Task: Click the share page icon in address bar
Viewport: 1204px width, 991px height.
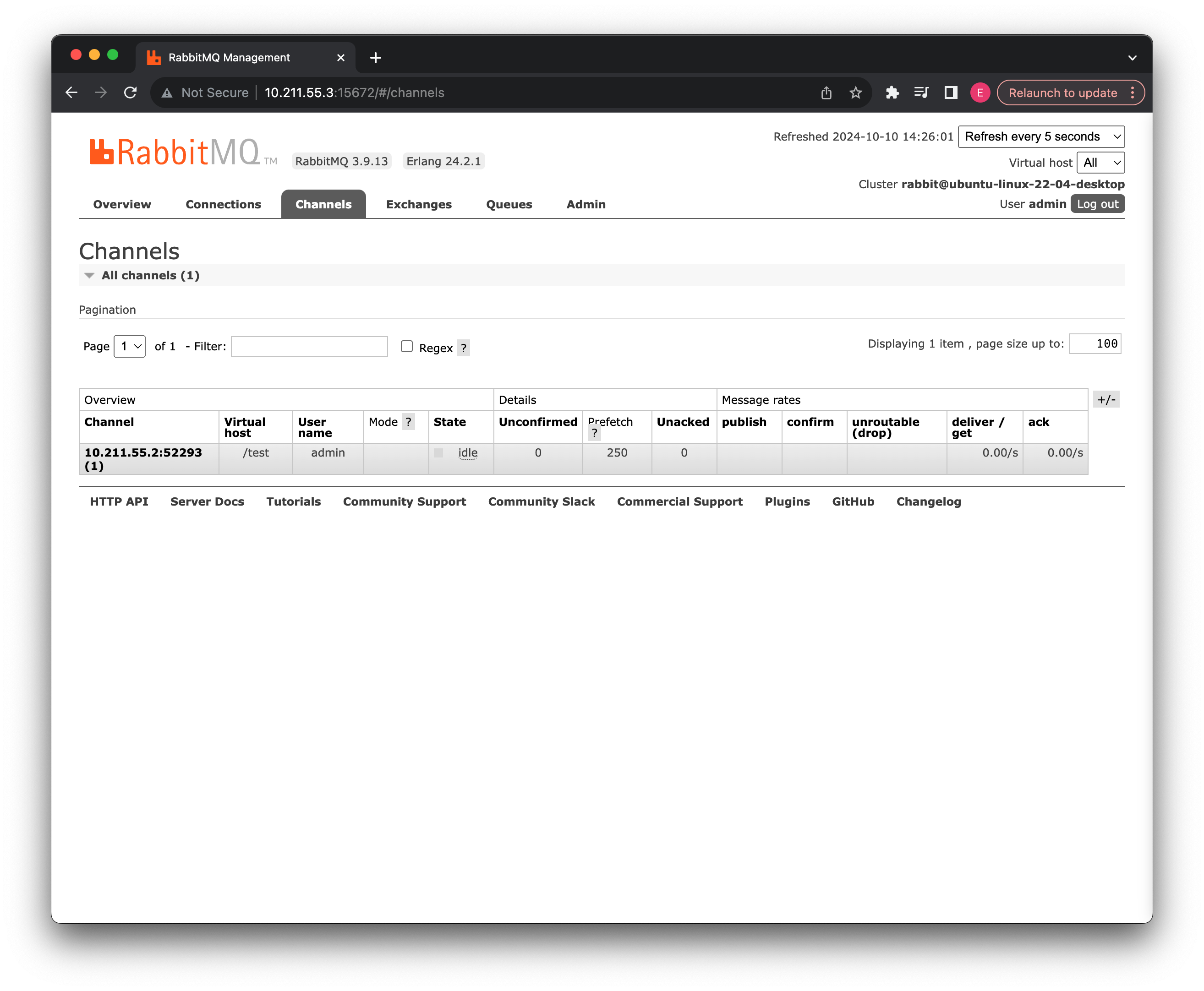Action: tap(826, 93)
